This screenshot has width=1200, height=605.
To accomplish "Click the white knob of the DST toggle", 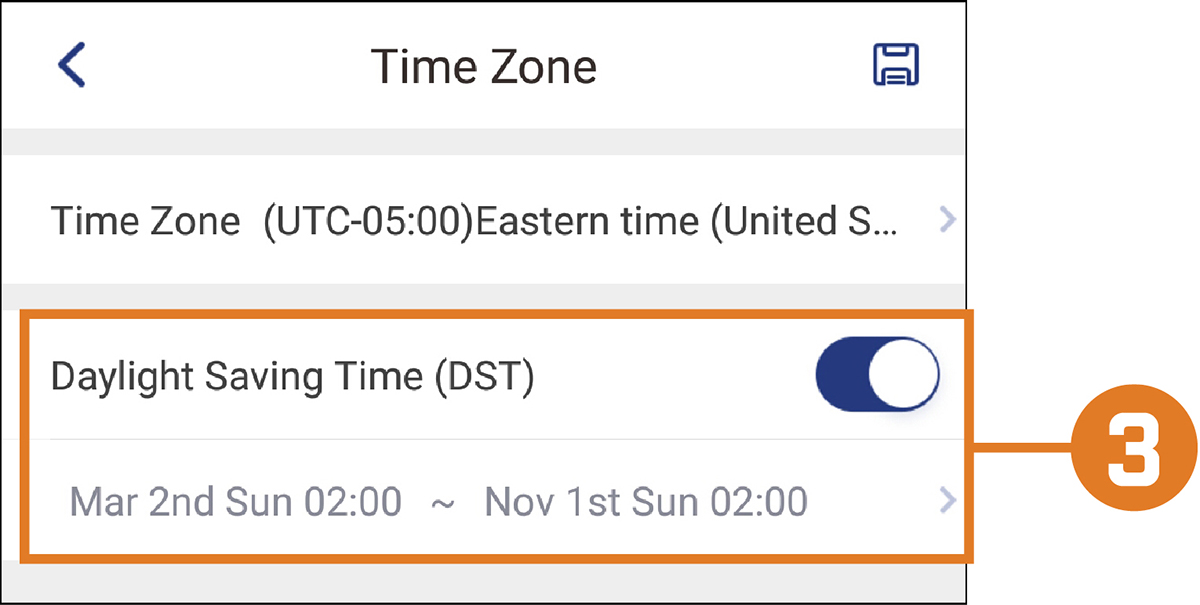I will coord(903,375).
